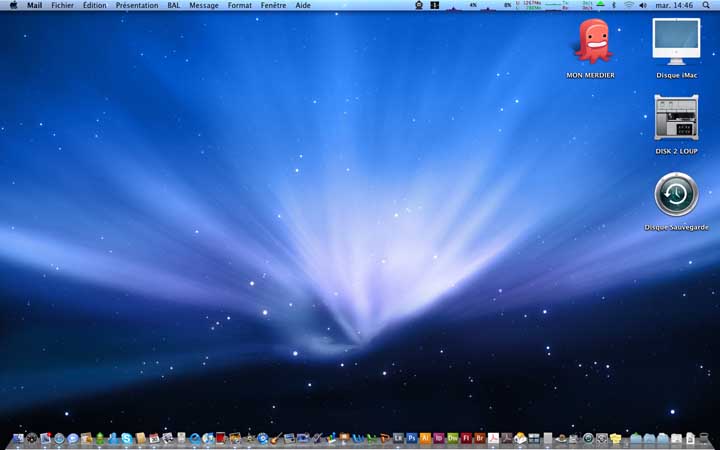Launch Lightroom from the Dock
This screenshot has height=450, width=720.
tap(398, 438)
